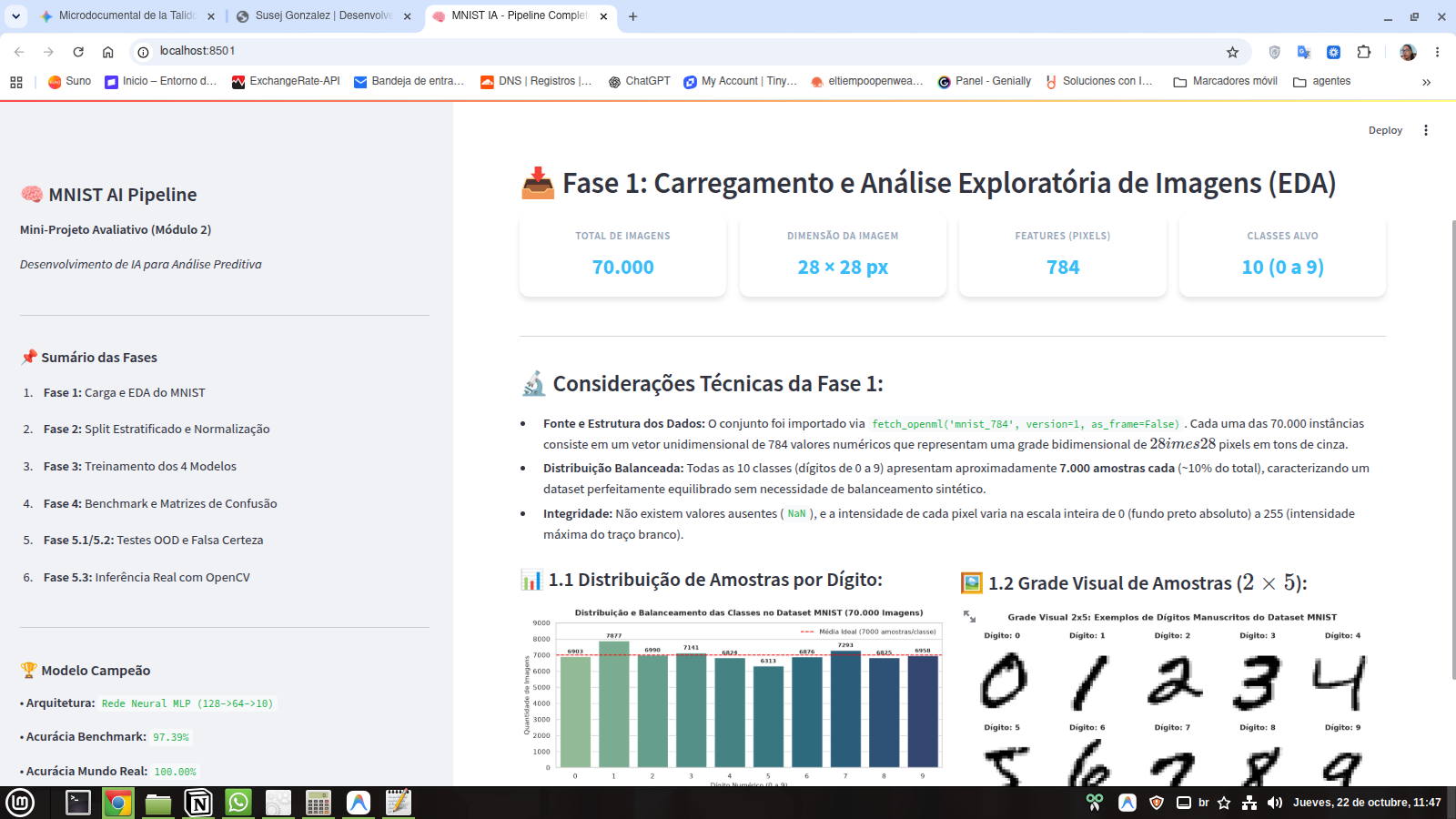Image resolution: width=1456 pixels, height=819 pixels.
Task: Open the Suno bookmark
Action: [x=69, y=81]
